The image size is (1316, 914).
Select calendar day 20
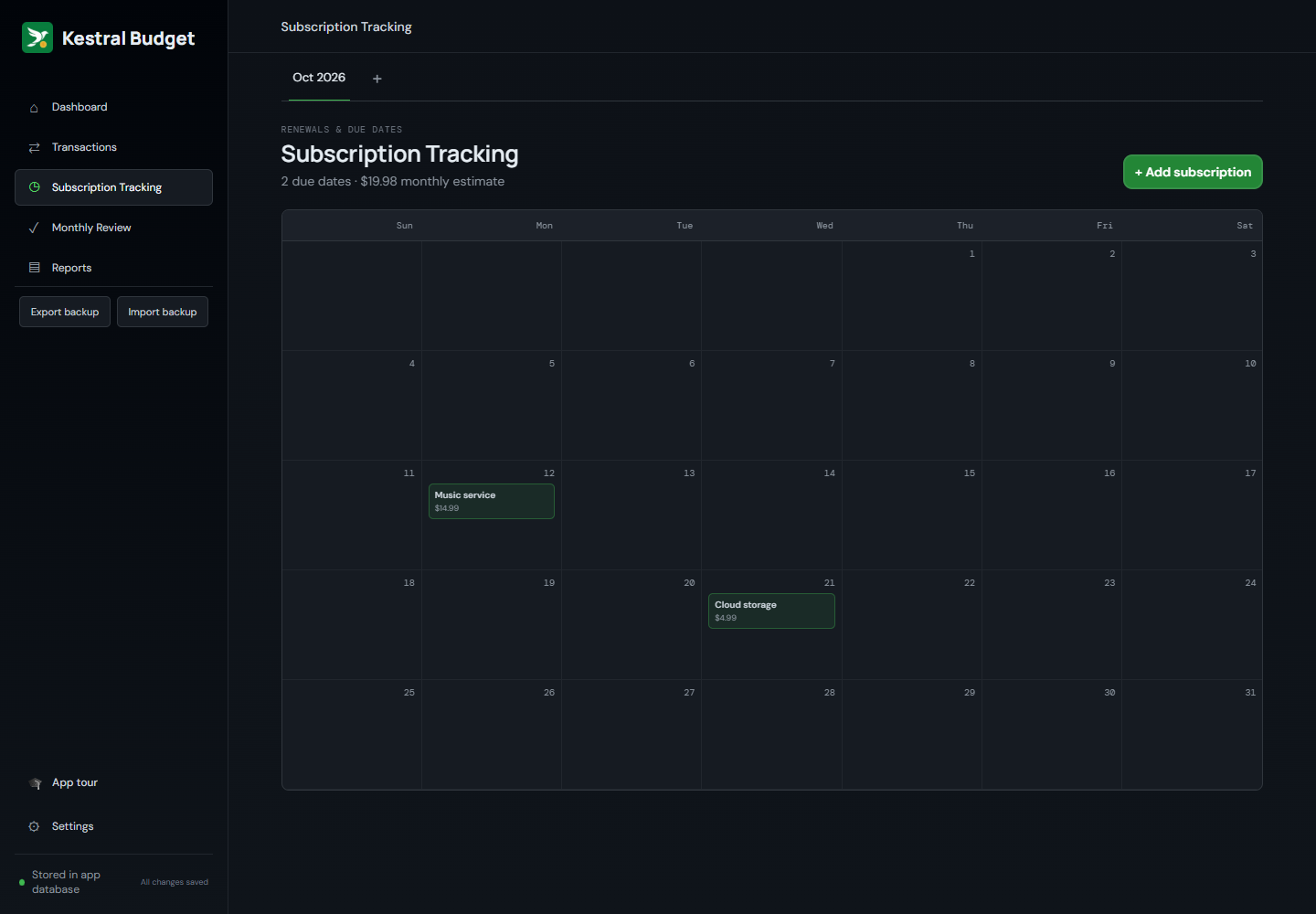(631, 625)
